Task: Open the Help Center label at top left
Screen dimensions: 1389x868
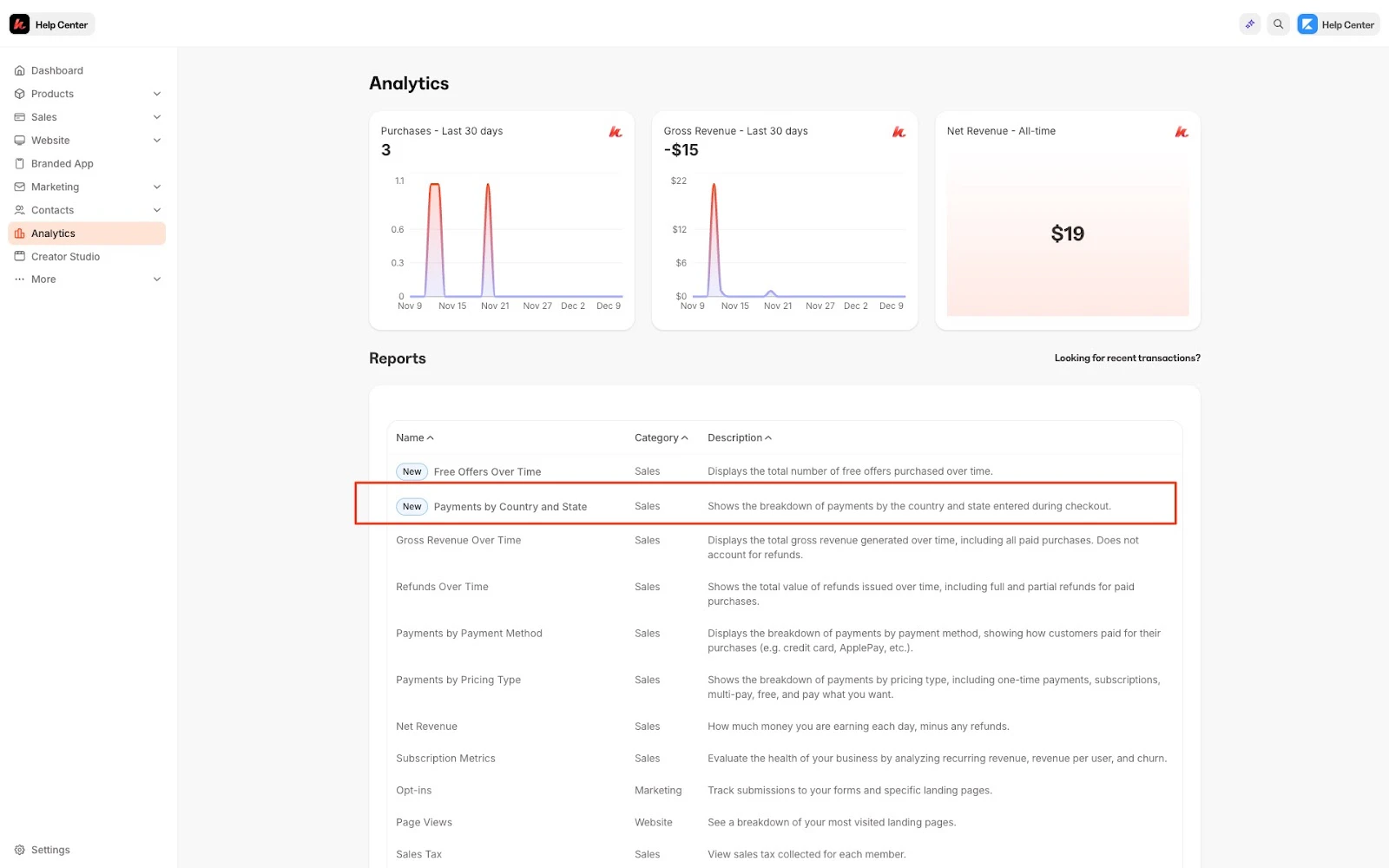Action: tap(62, 24)
